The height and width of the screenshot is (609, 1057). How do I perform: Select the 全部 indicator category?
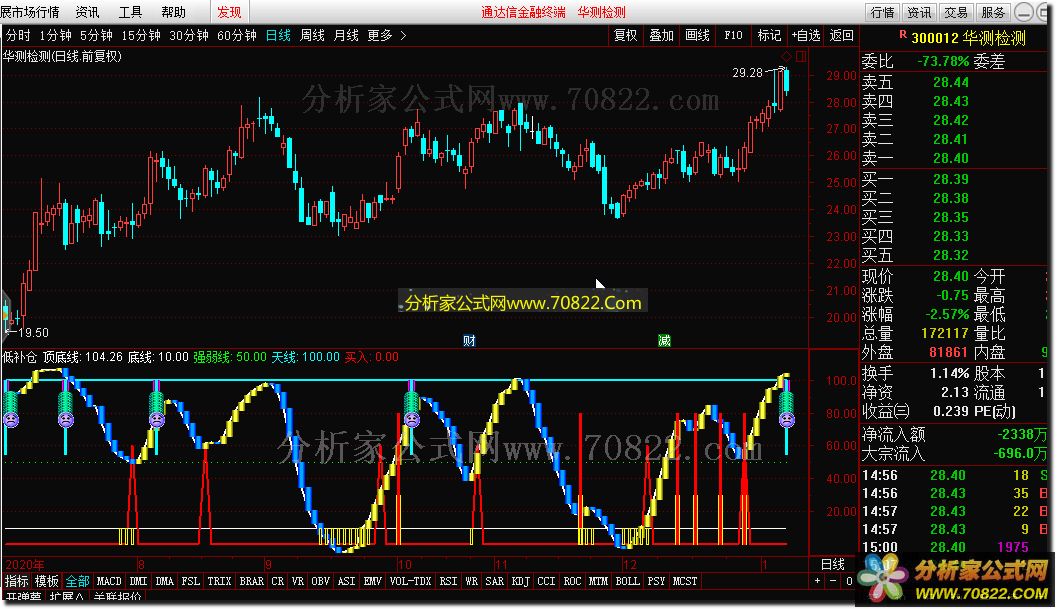[78, 581]
